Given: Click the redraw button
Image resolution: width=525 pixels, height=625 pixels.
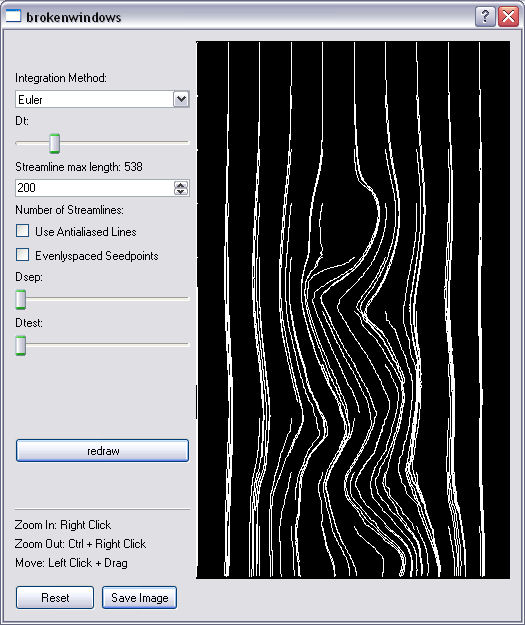Looking at the screenshot, I should coord(102,451).
